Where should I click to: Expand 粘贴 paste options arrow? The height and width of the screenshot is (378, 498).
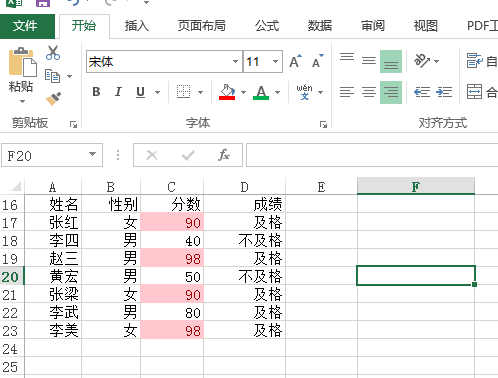22,101
